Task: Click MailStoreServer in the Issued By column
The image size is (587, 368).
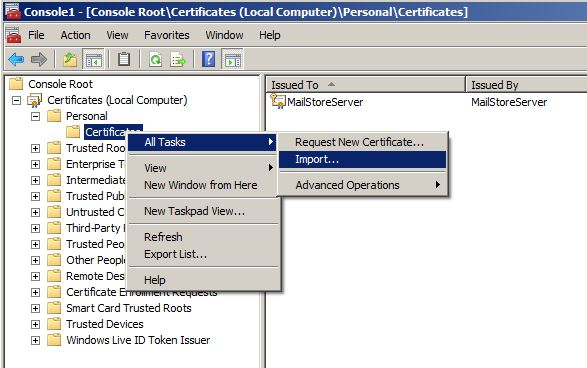Action: 509,102
